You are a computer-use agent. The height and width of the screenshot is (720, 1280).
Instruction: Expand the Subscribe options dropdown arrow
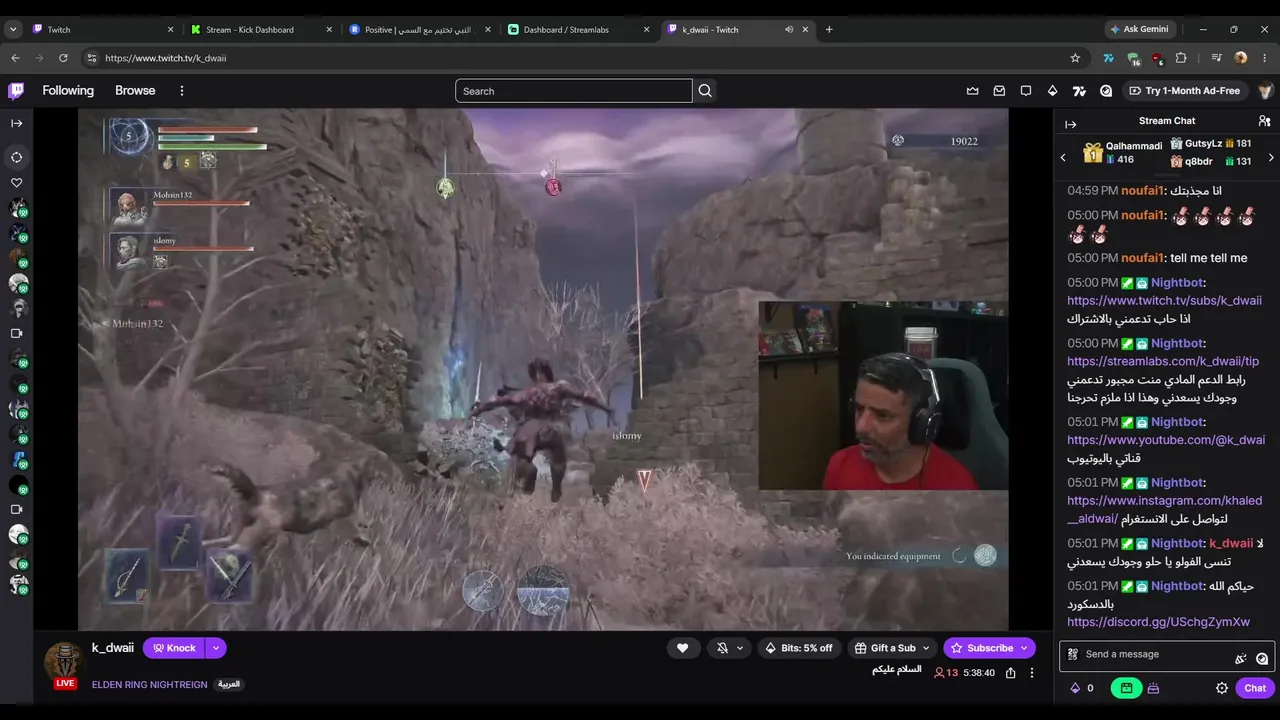pyautogui.click(x=1025, y=648)
